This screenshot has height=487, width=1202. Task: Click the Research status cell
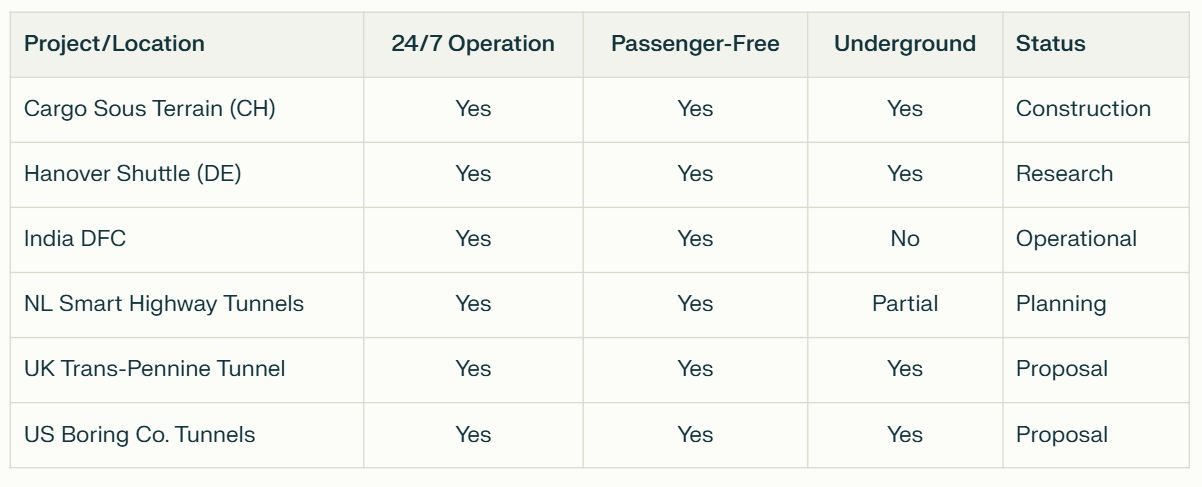[x=1064, y=174]
